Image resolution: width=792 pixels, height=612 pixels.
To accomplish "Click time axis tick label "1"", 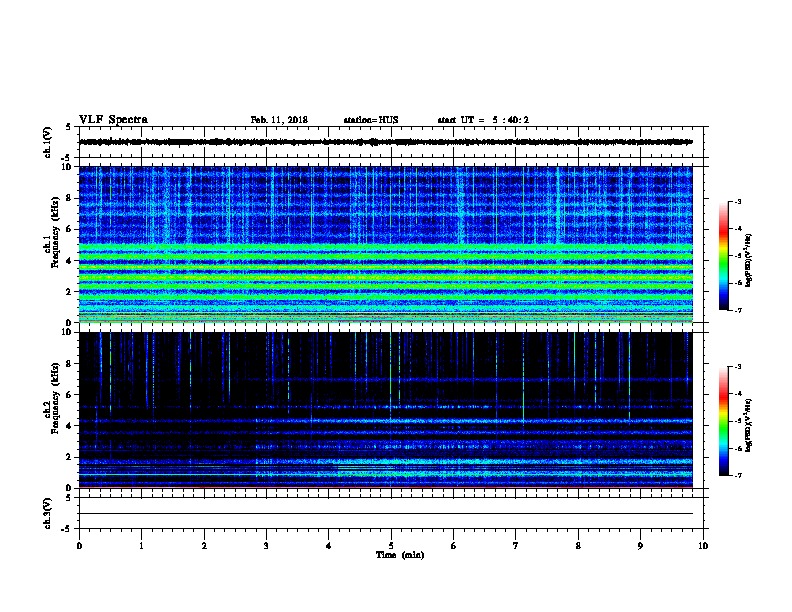I will click(141, 546).
